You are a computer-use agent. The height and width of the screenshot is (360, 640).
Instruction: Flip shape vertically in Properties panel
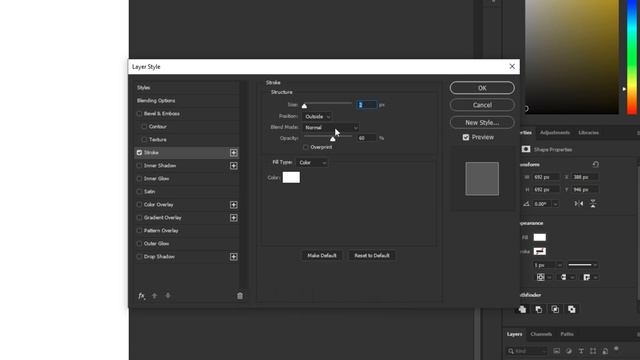pos(593,203)
